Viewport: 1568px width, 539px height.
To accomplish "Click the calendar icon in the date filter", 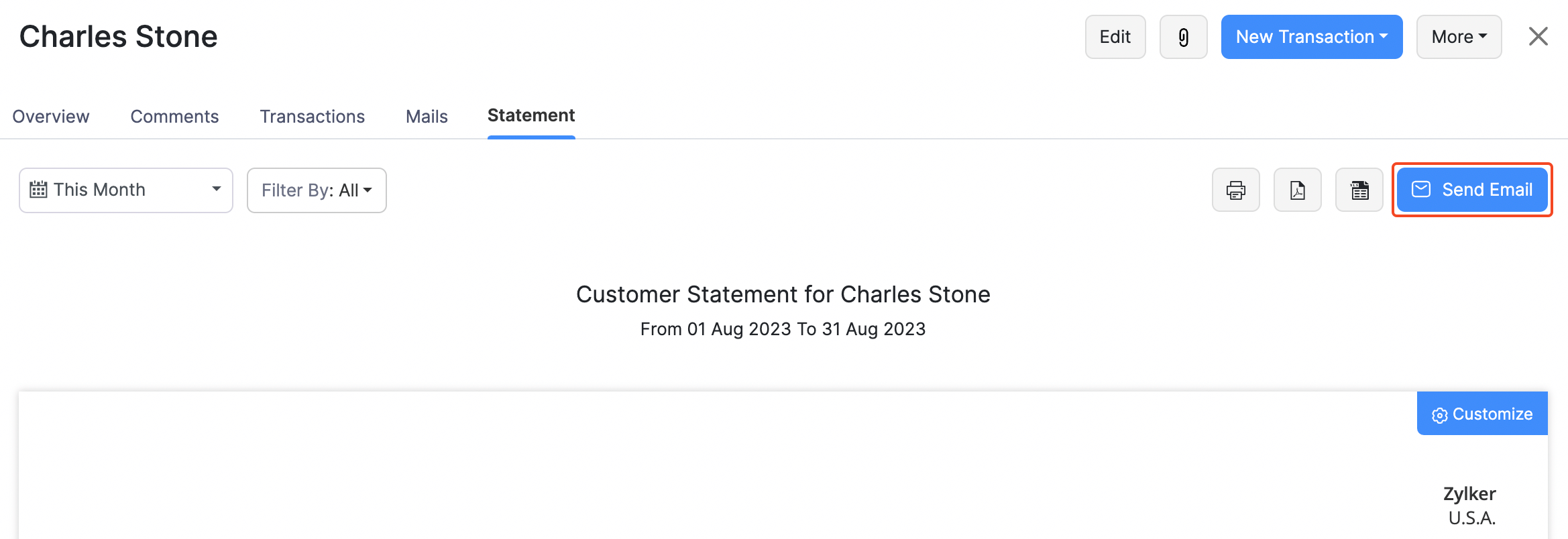I will pyautogui.click(x=40, y=189).
